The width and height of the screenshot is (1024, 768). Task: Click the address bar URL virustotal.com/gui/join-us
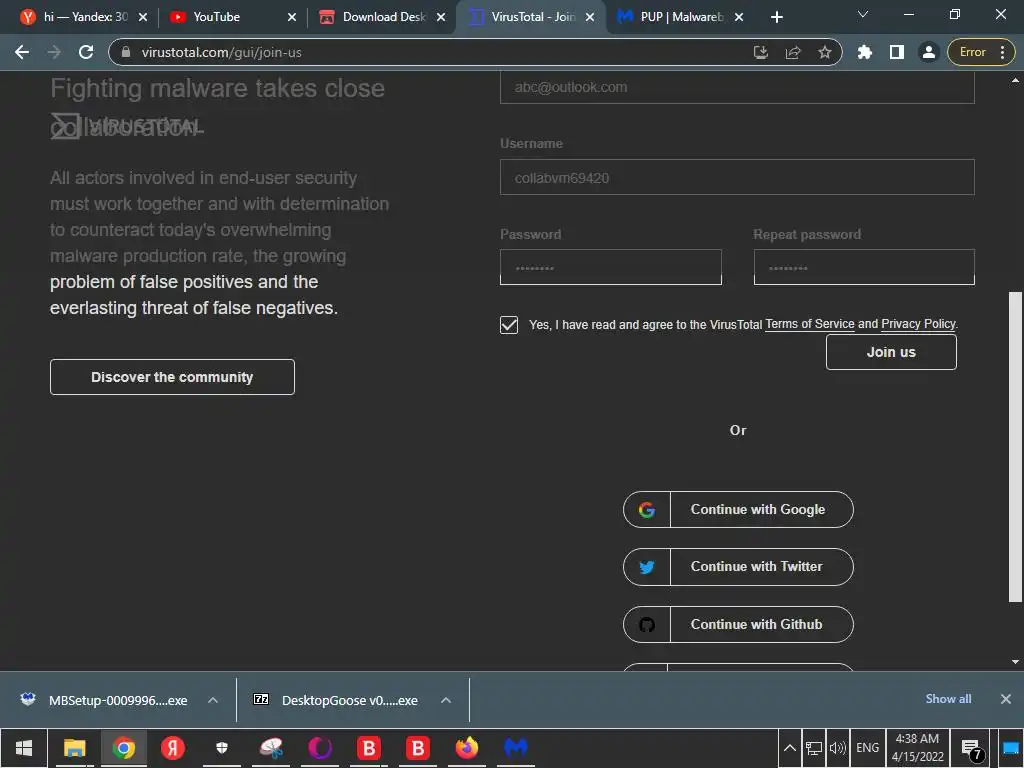(x=221, y=52)
